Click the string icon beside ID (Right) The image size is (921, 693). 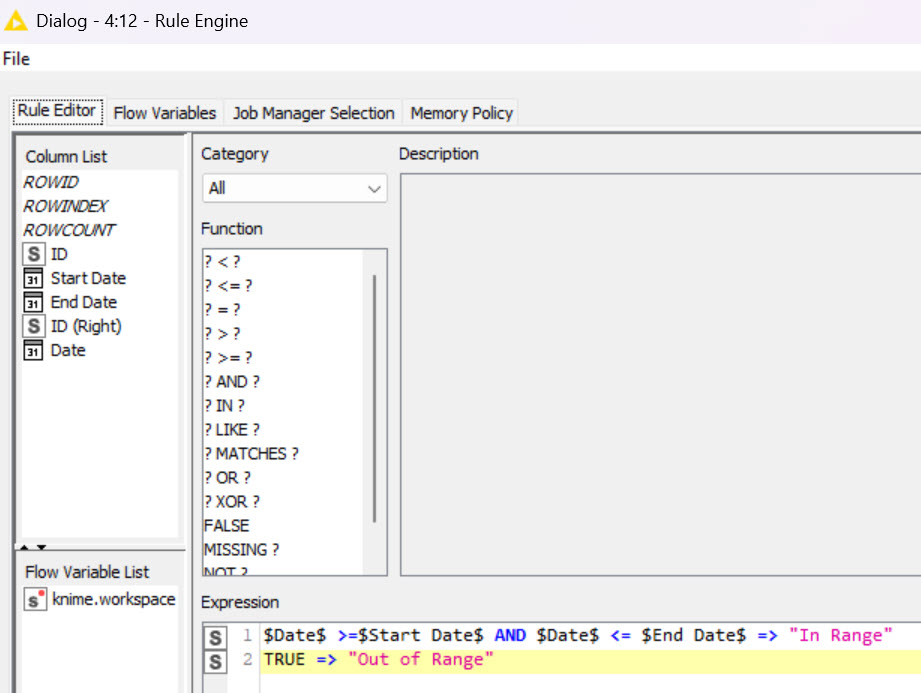click(x=34, y=326)
